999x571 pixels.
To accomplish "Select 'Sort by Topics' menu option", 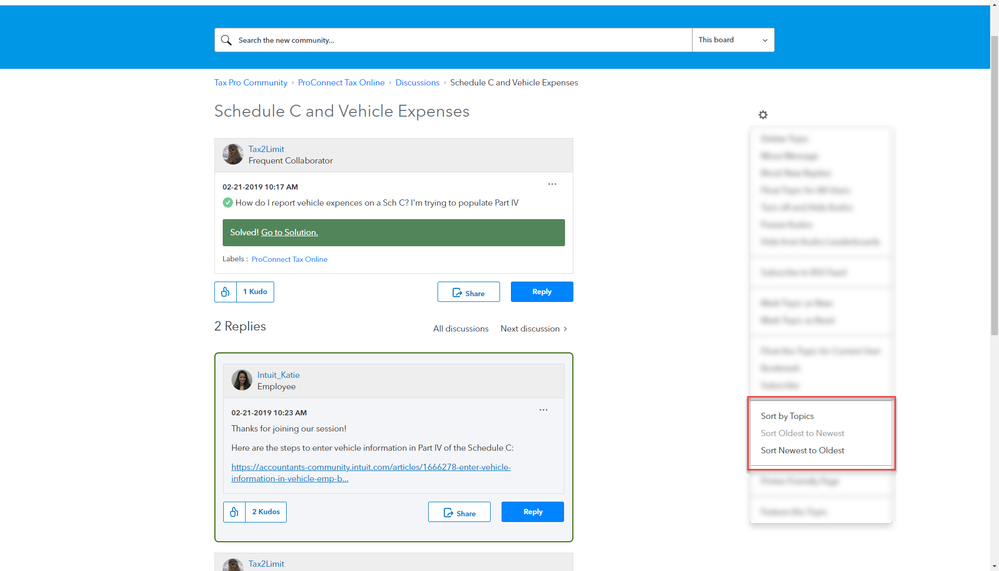I will coord(787,416).
